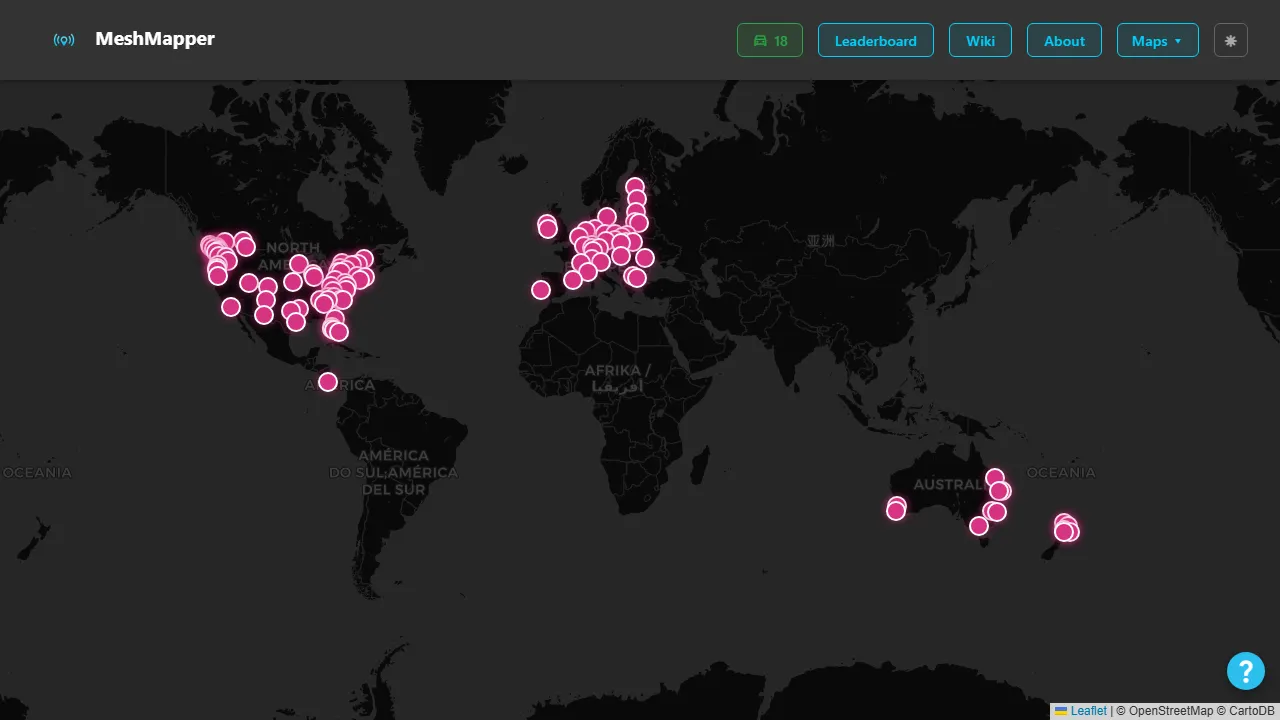The height and width of the screenshot is (720, 1280).
Task: Click the Ukrainian flag Leaflet icon
Action: 1062,711
